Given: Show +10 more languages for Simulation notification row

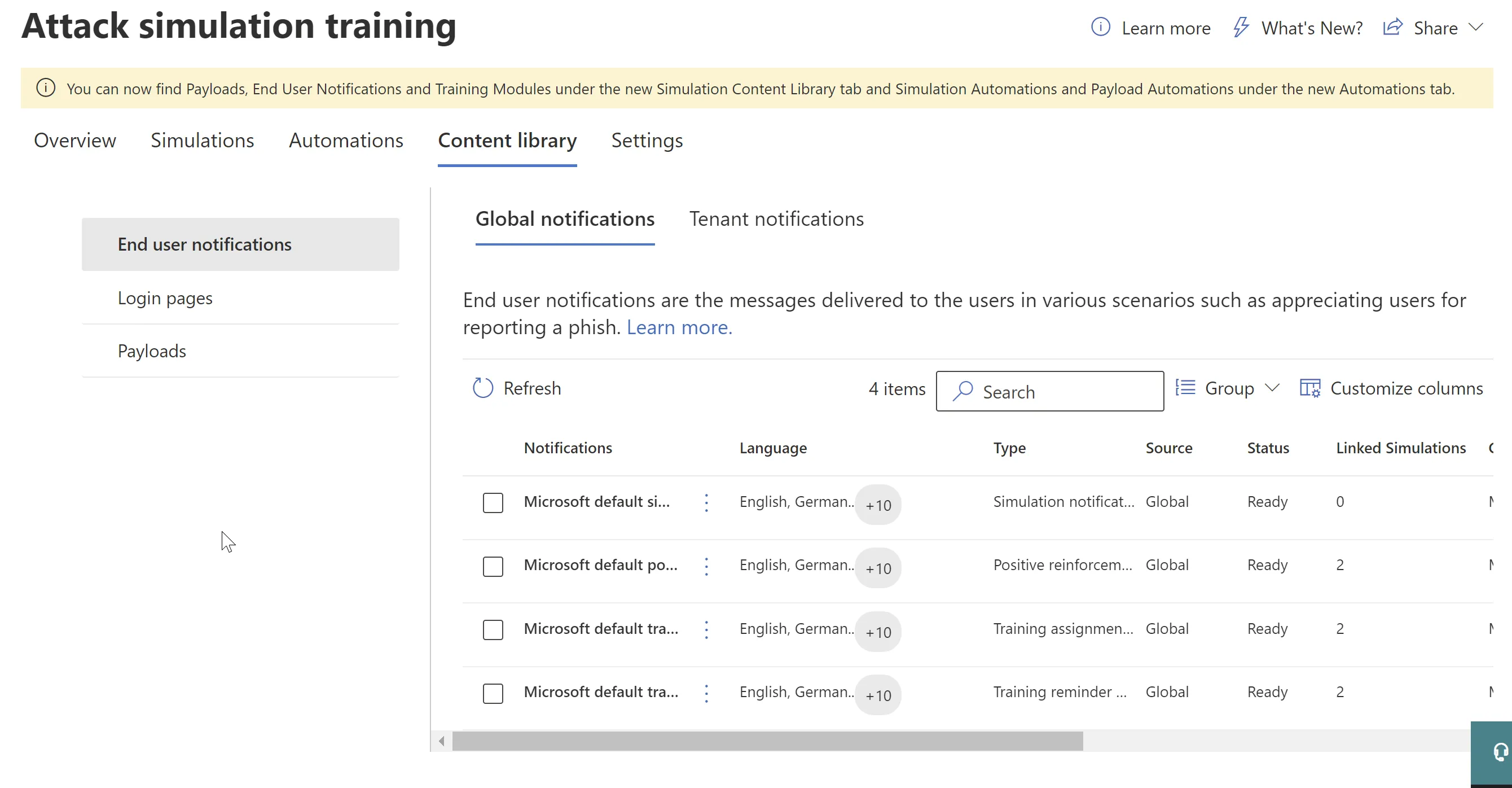Looking at the screenshot, I should [x=878, y=505].
